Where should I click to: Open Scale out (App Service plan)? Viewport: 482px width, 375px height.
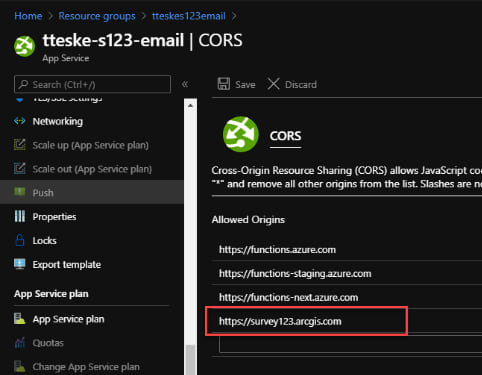coord(92,169)
